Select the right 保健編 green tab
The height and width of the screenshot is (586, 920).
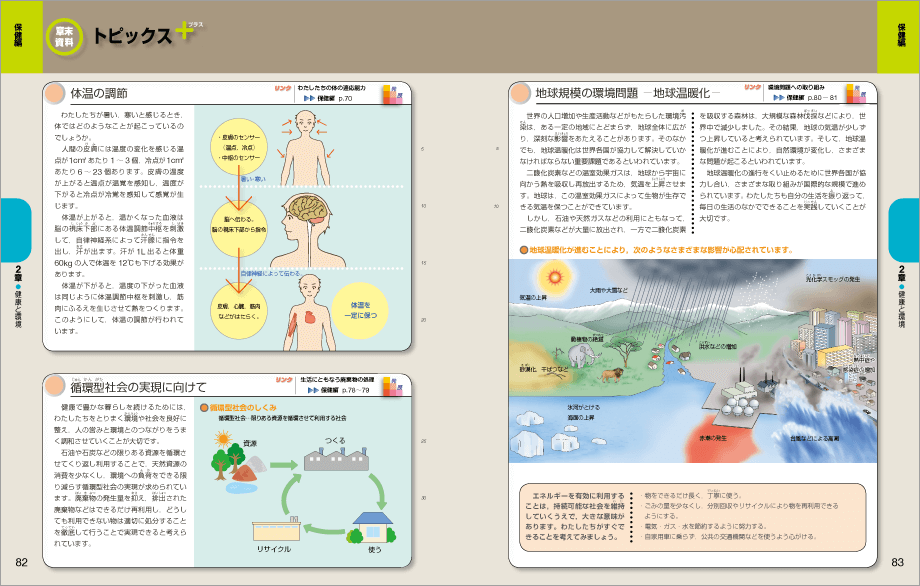pyautogui.click(x=898, y=36)
